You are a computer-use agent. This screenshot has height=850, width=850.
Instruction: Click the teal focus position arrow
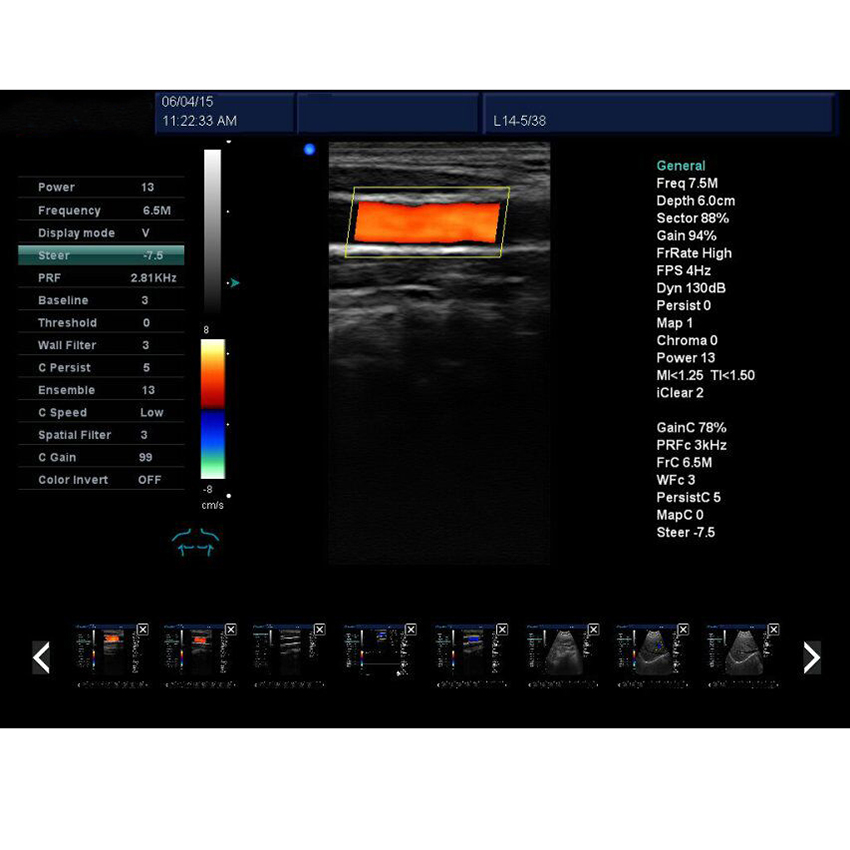pos(234,283)
